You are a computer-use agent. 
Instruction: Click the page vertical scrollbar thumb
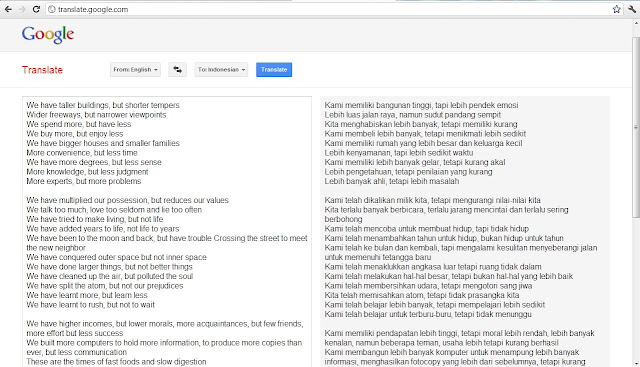(x=636, y=127)
